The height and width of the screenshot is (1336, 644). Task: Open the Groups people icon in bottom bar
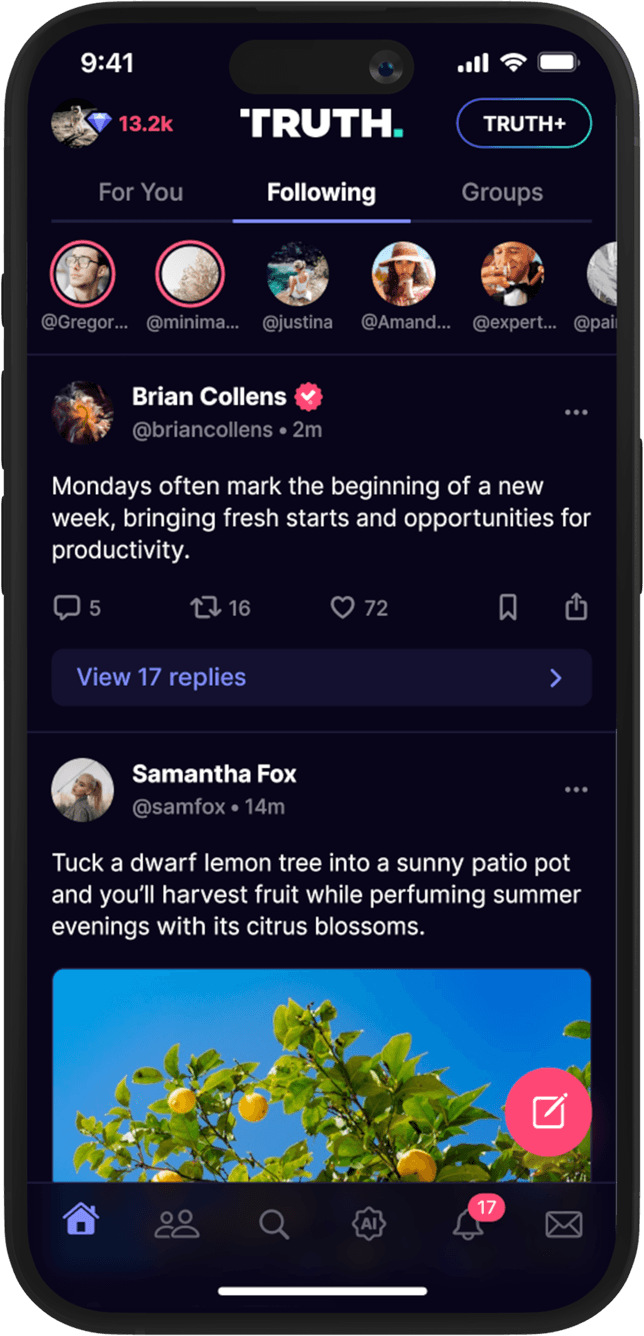pyautogui.click(x=177, y=1224)
